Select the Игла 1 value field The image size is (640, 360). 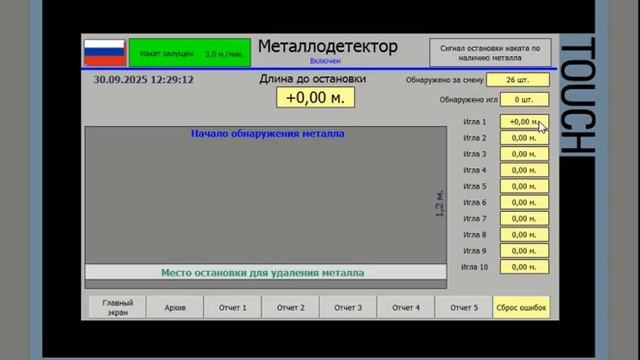click(x=524, y=122)
